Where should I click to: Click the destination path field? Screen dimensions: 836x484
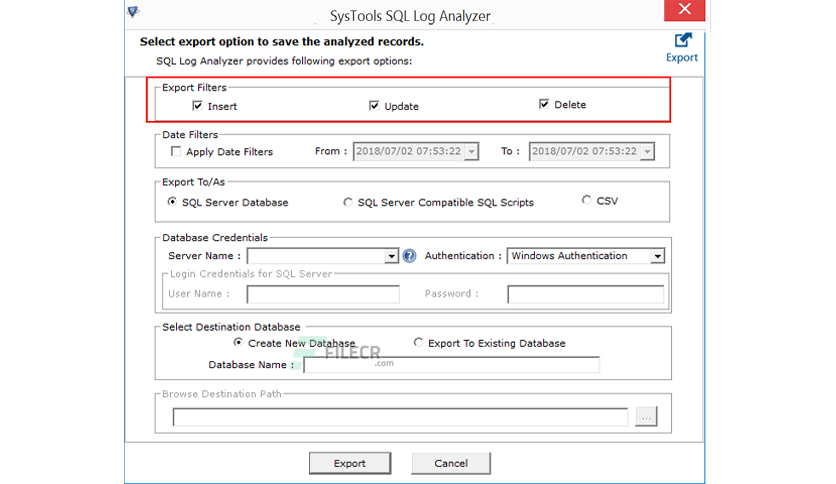point(400,417)
